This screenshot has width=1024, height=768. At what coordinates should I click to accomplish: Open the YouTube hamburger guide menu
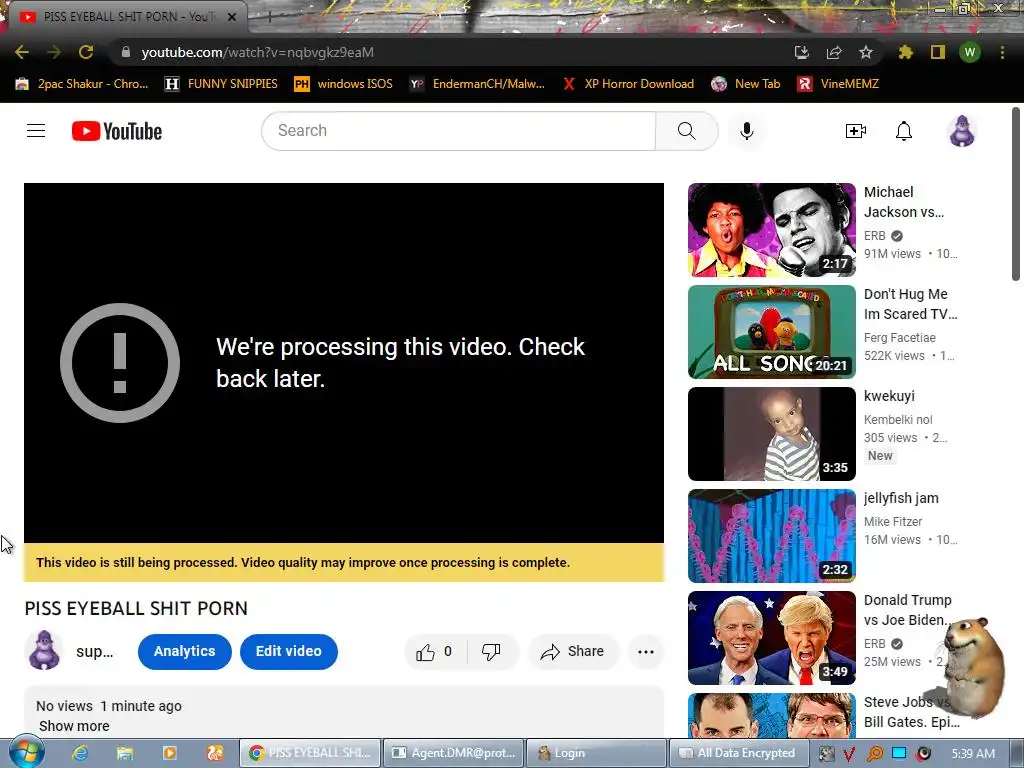pyautogui.click(x=36, y=131)
